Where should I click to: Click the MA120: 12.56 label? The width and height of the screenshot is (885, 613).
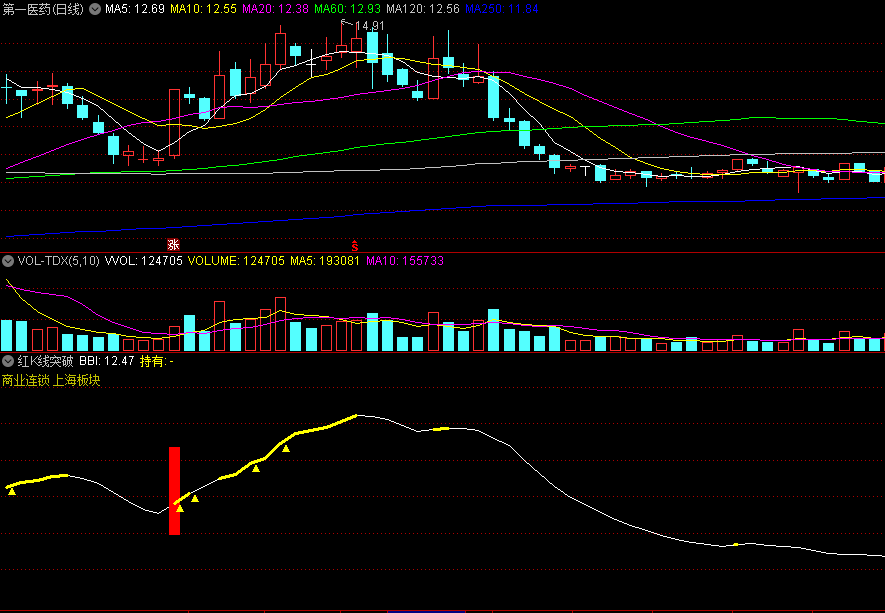pos(423,9)
